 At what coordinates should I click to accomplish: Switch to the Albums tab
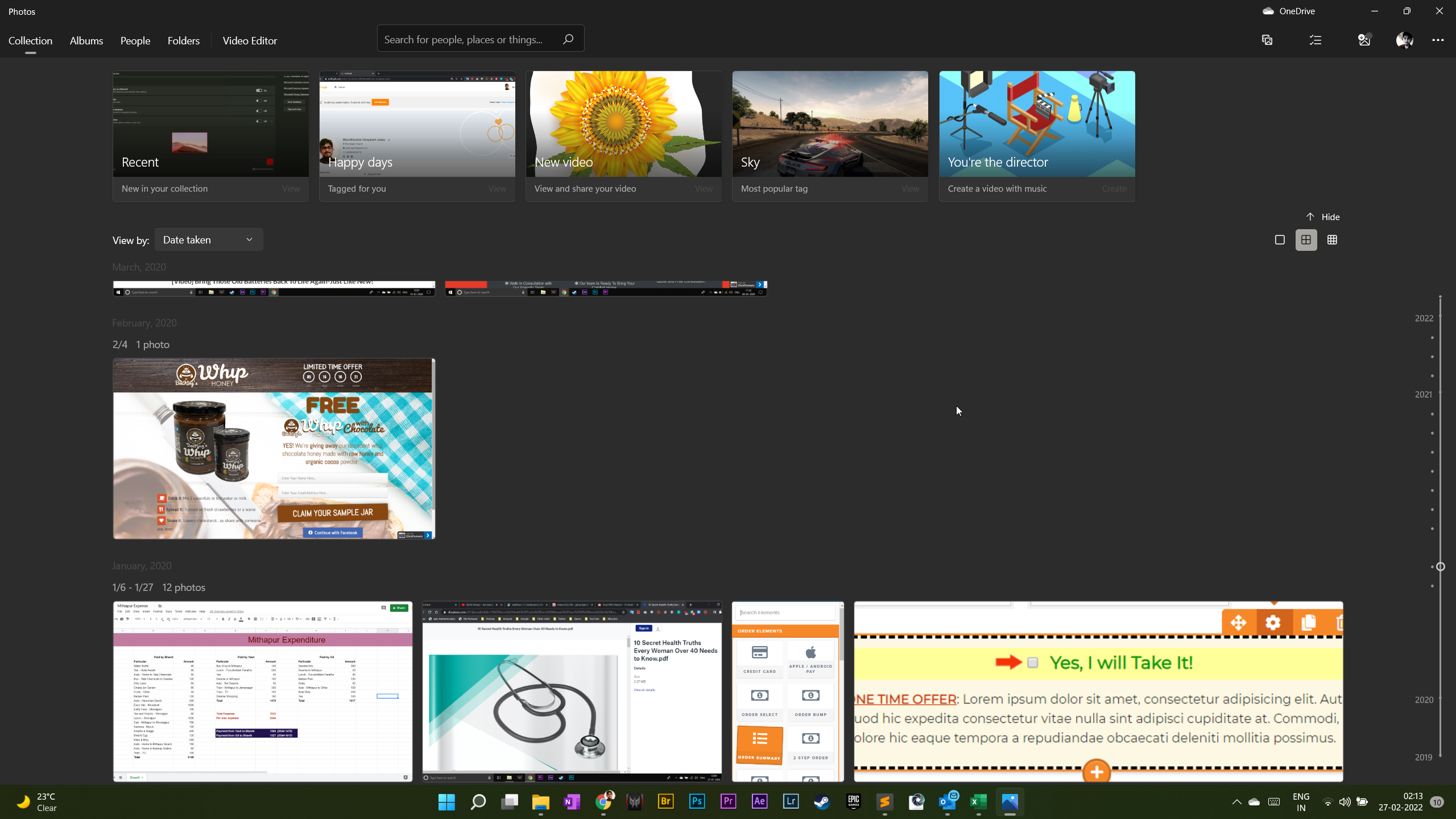point(86,40)
